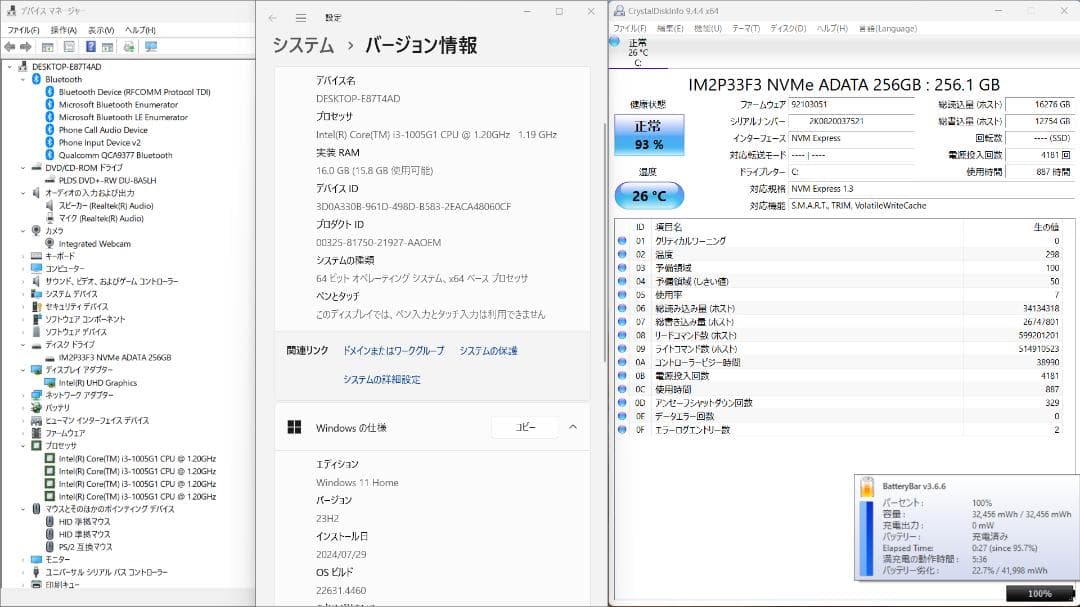Open the navigation hamburger menu in Settings
Screen dimensions: 1080x607
[299, 17]
